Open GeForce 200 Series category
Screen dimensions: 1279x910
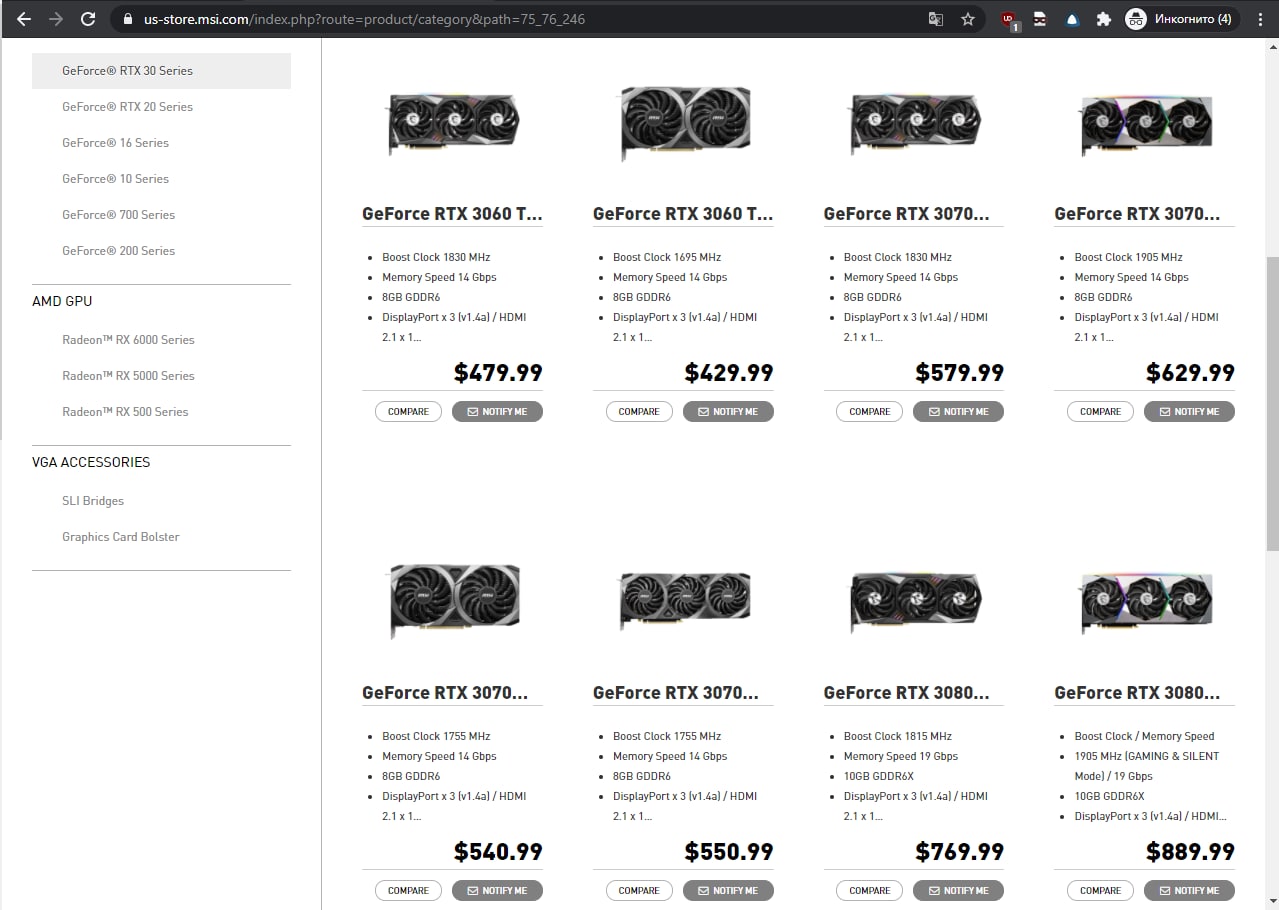118,251
